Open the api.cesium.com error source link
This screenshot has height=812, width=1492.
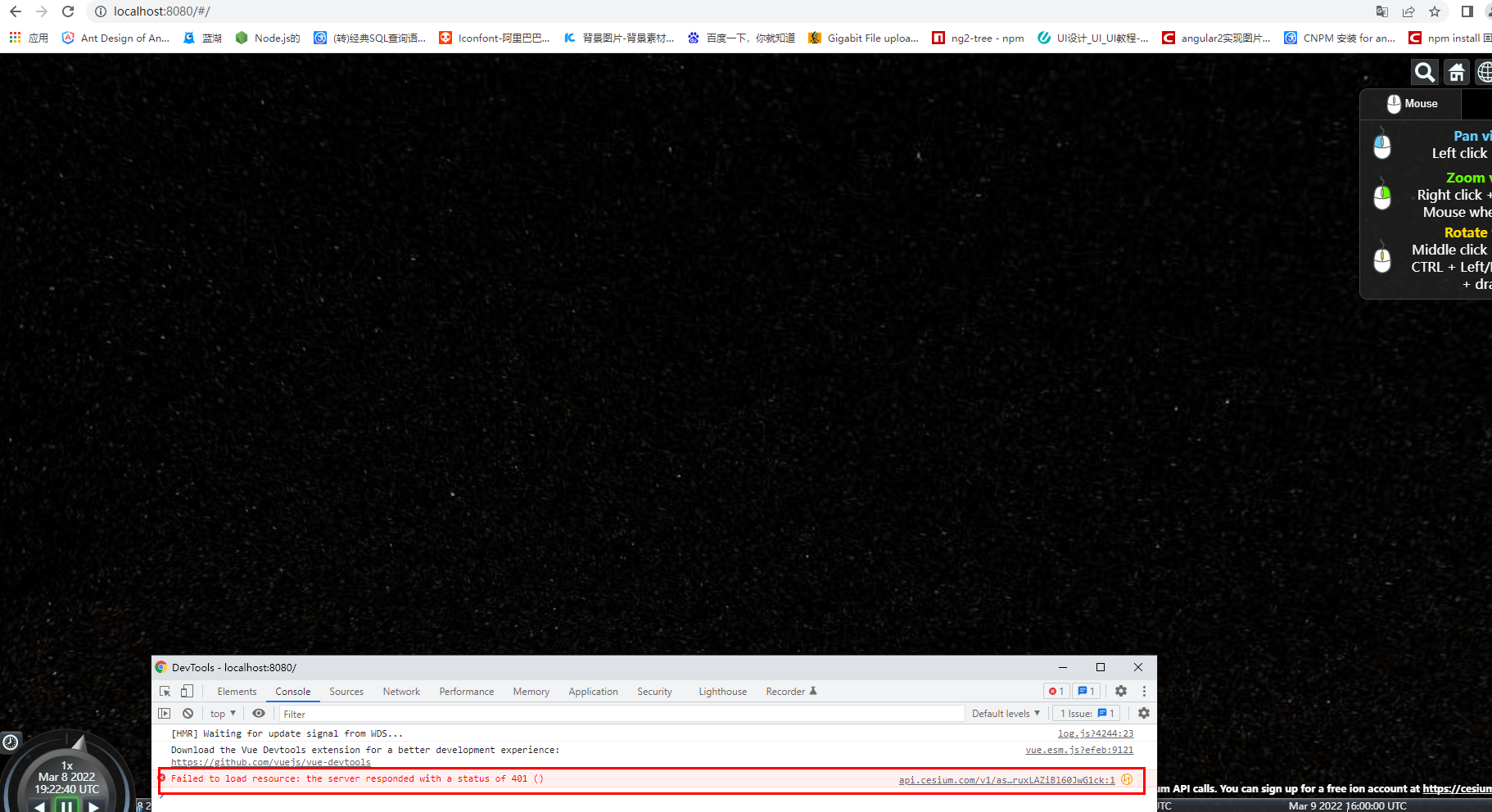point(1006,780)
